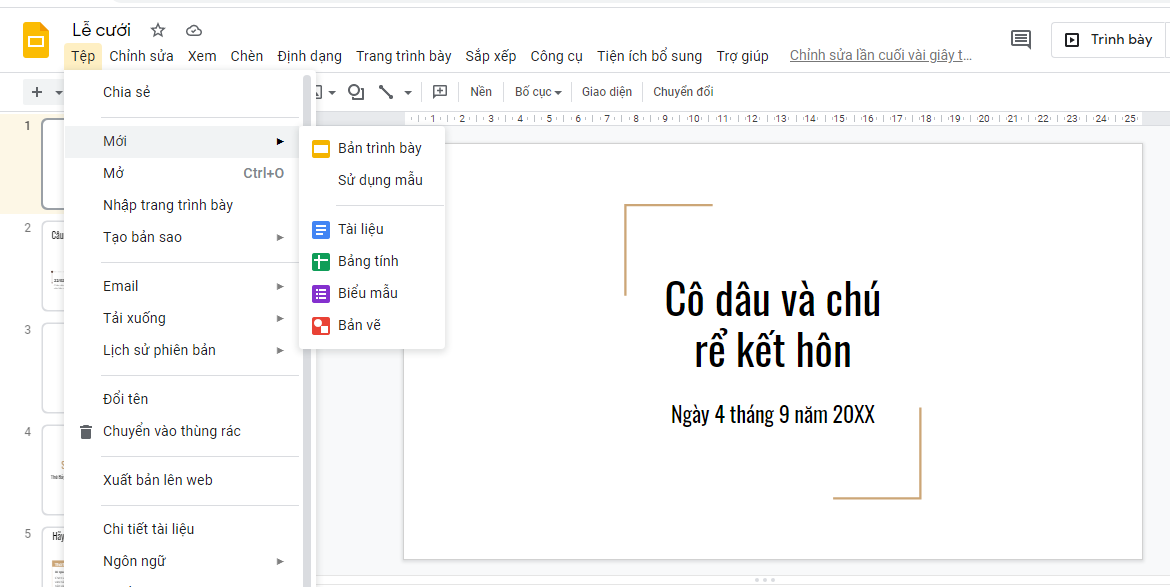Open the Chèn menu
The width and height of the screenshot is (1170, 587).
coord(246,56)
